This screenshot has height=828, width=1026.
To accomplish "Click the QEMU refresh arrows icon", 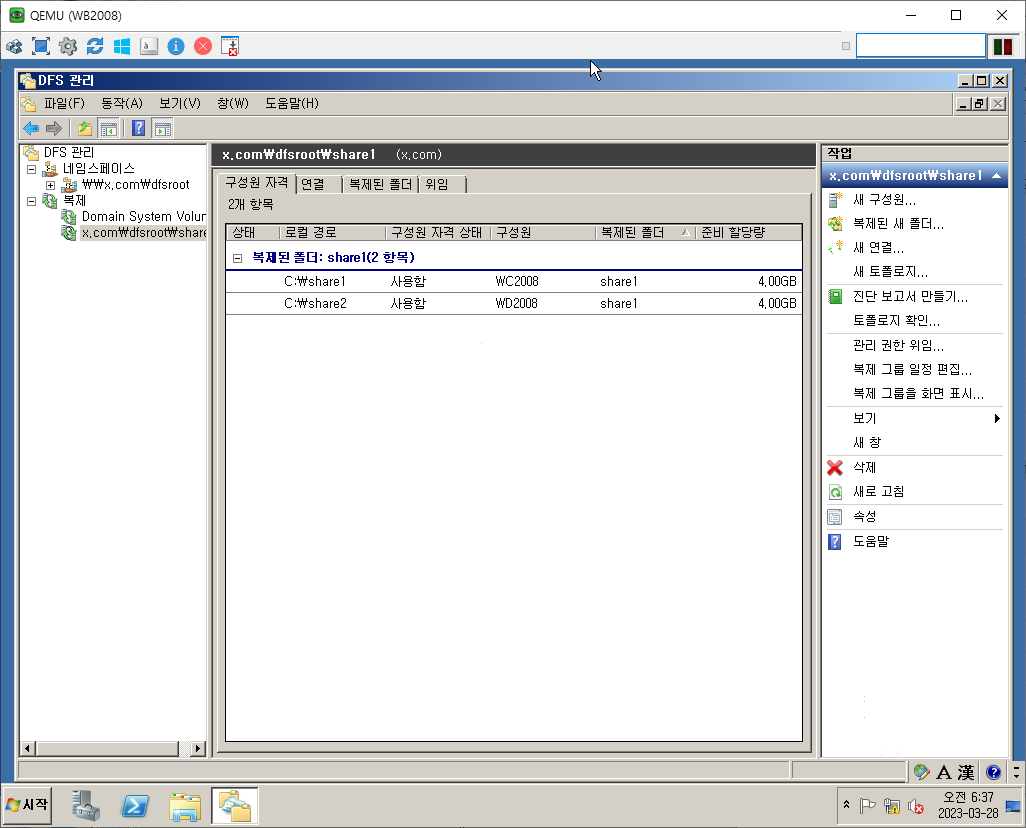I will pos(95,46).
